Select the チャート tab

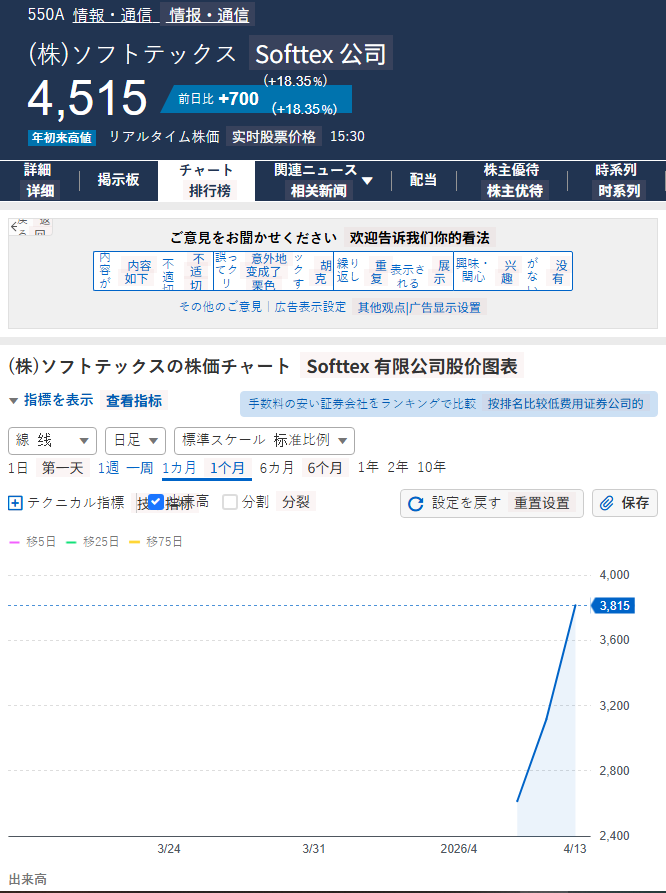[206, 180]
